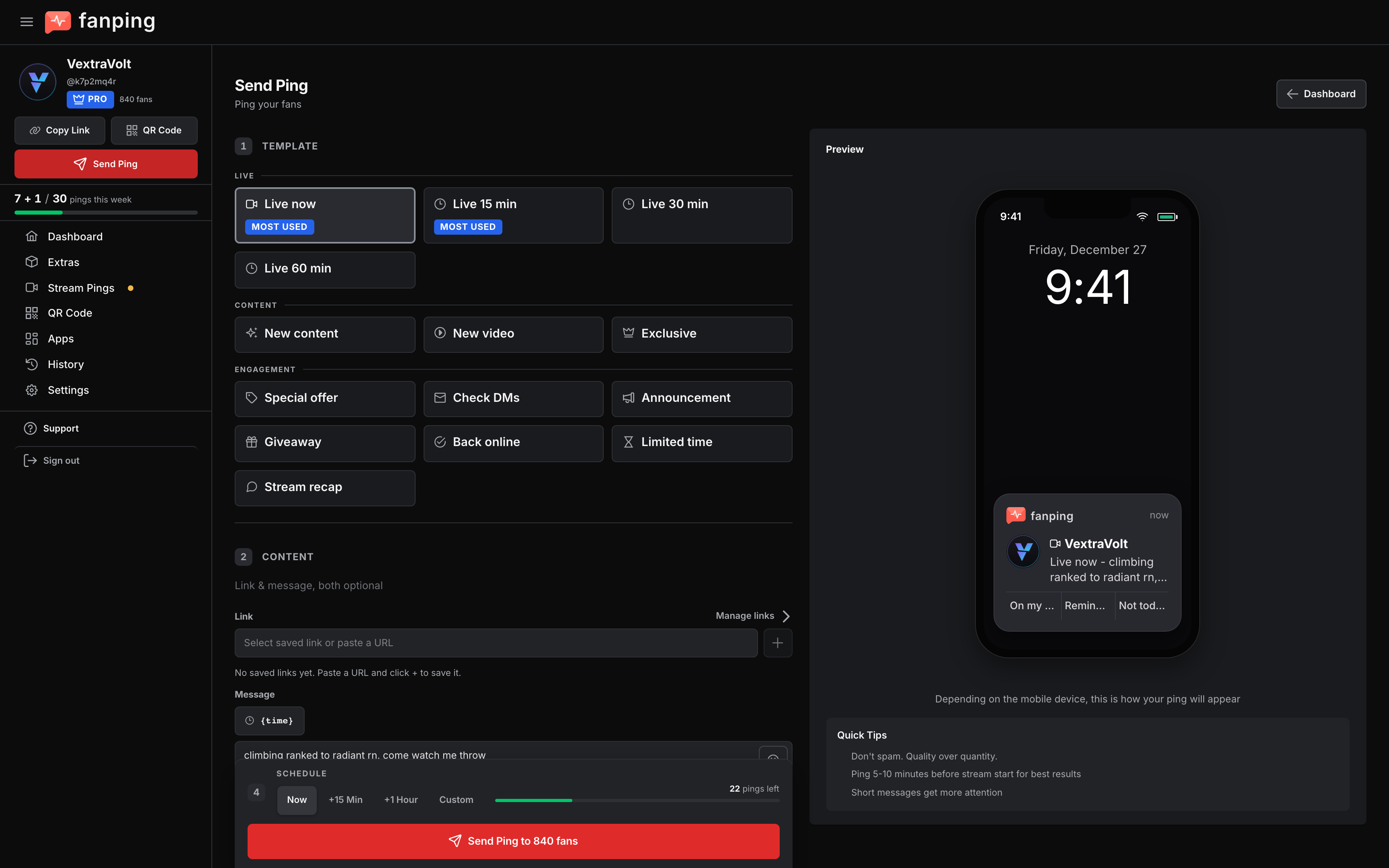Image resolution: width=1389 pixels, height=868 pixels.
Task: Click the Stream recap chat icon
Action: (252, 487)
